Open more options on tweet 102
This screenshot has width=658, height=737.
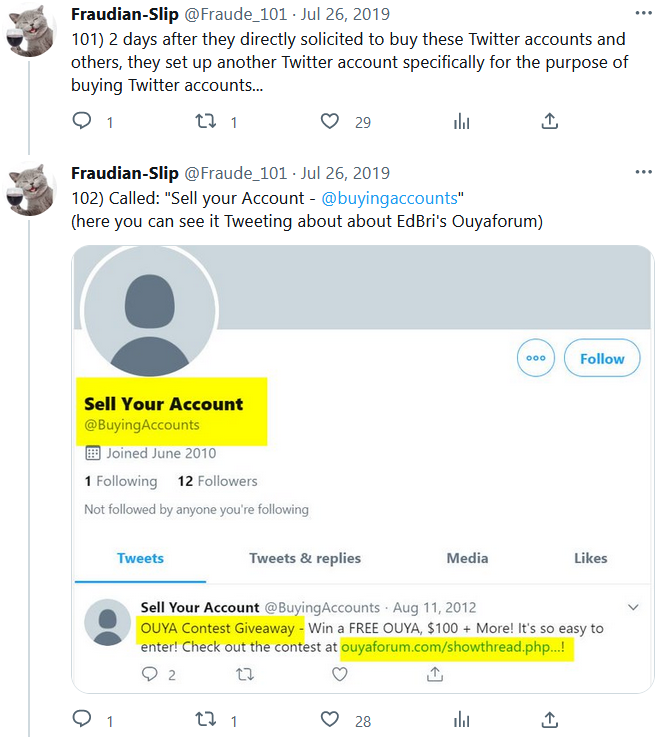coord(642,172)
